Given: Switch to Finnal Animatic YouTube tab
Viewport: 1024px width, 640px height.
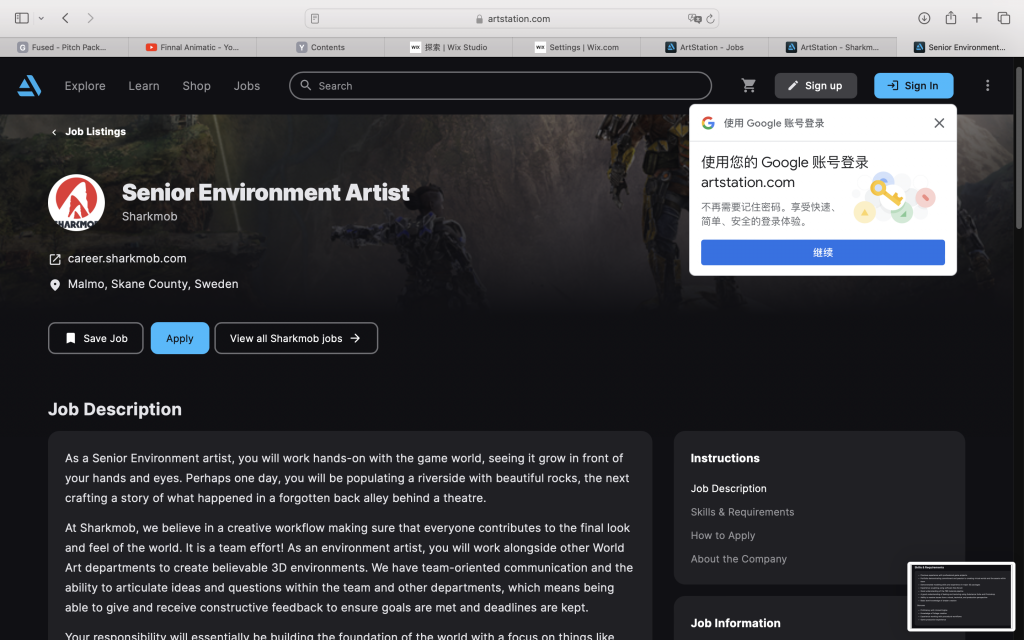Looking at the screenshot, I should click(192, 47).
